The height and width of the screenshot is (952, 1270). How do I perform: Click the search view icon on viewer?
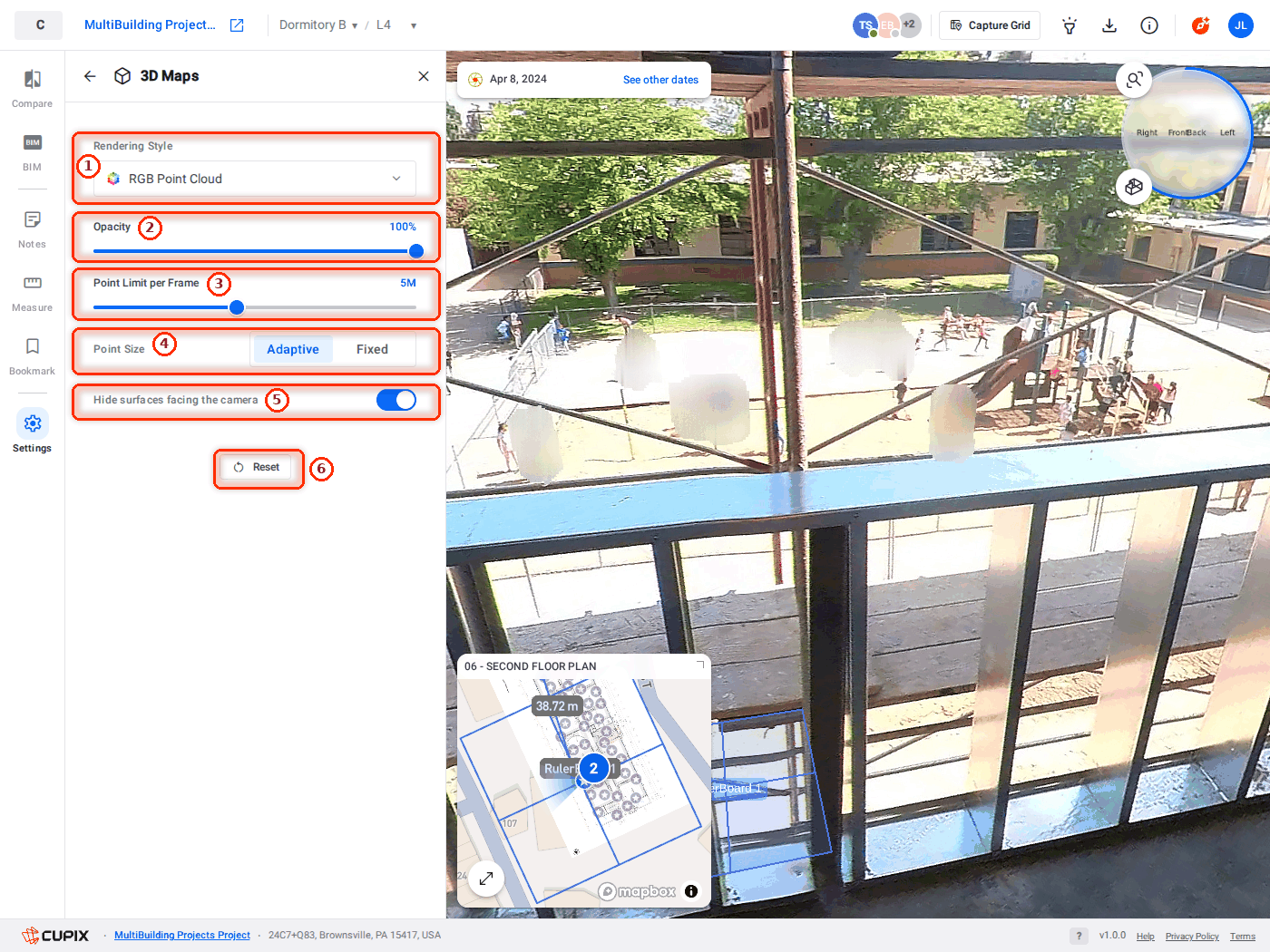pos(1134,80)
